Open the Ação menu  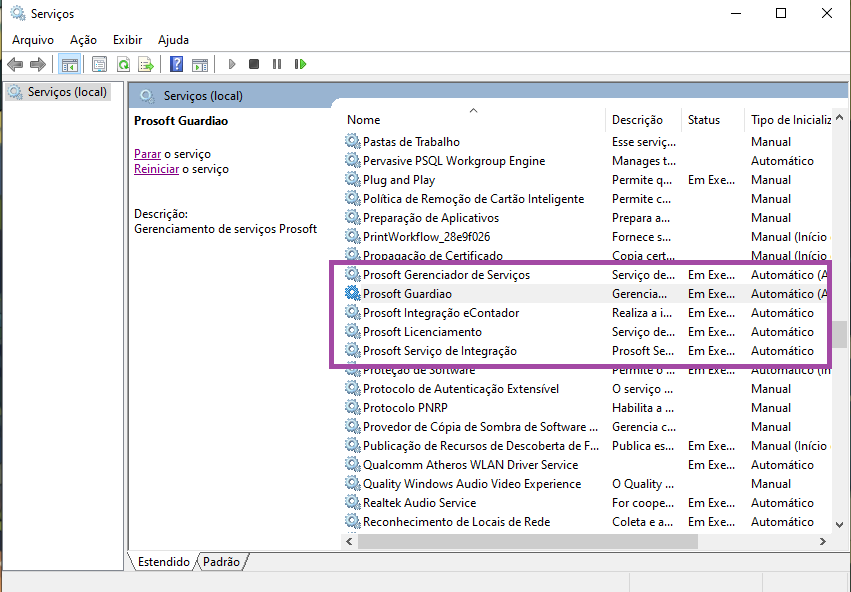(x=83, y=40)
